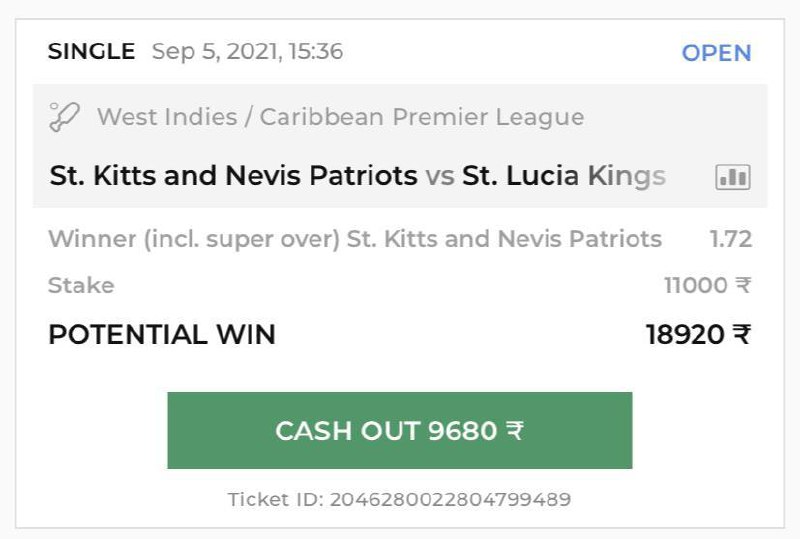Click the "vs" text between team names

[x=439, y=177]
